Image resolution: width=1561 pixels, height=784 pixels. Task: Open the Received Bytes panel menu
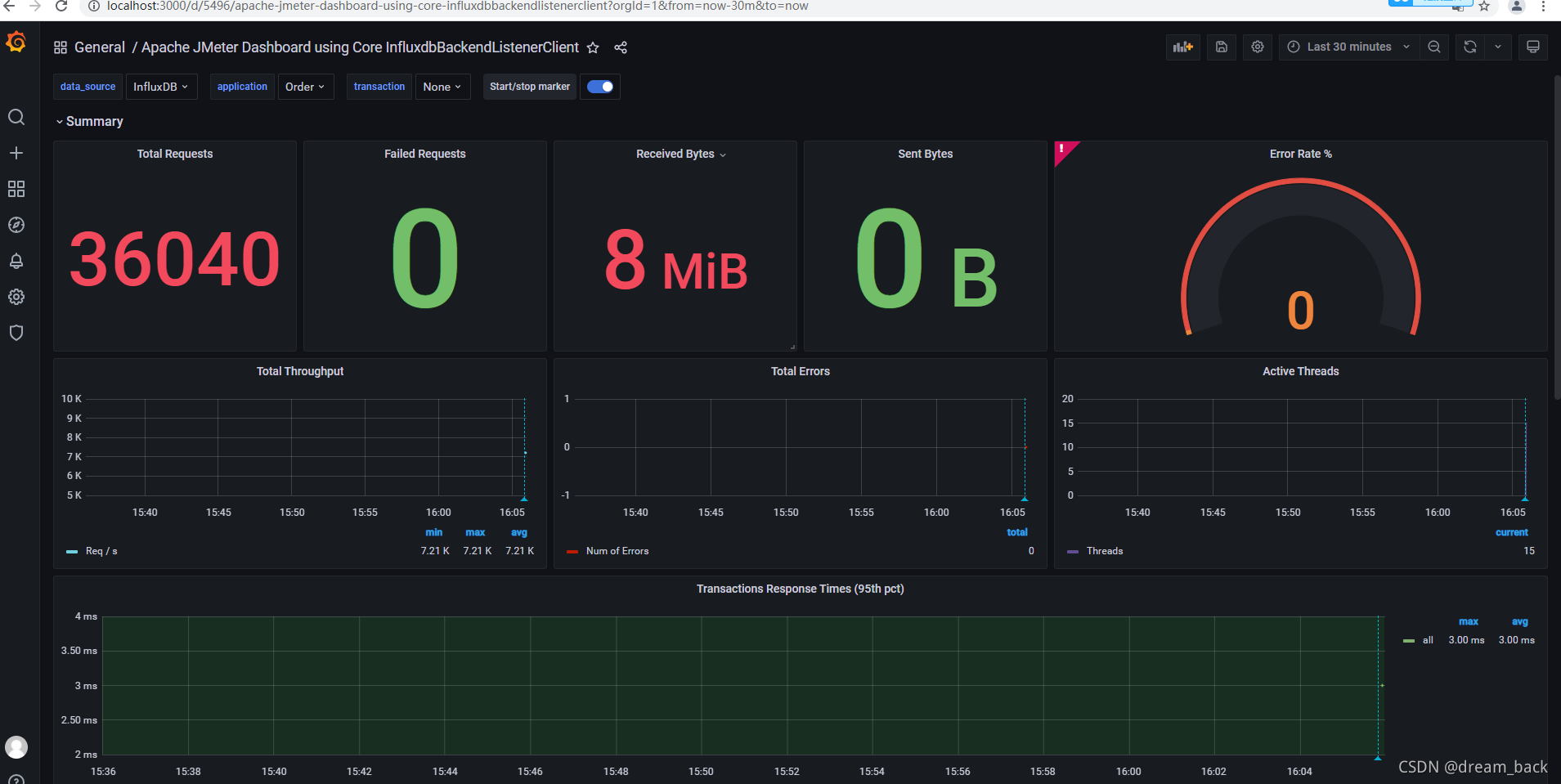680,154
